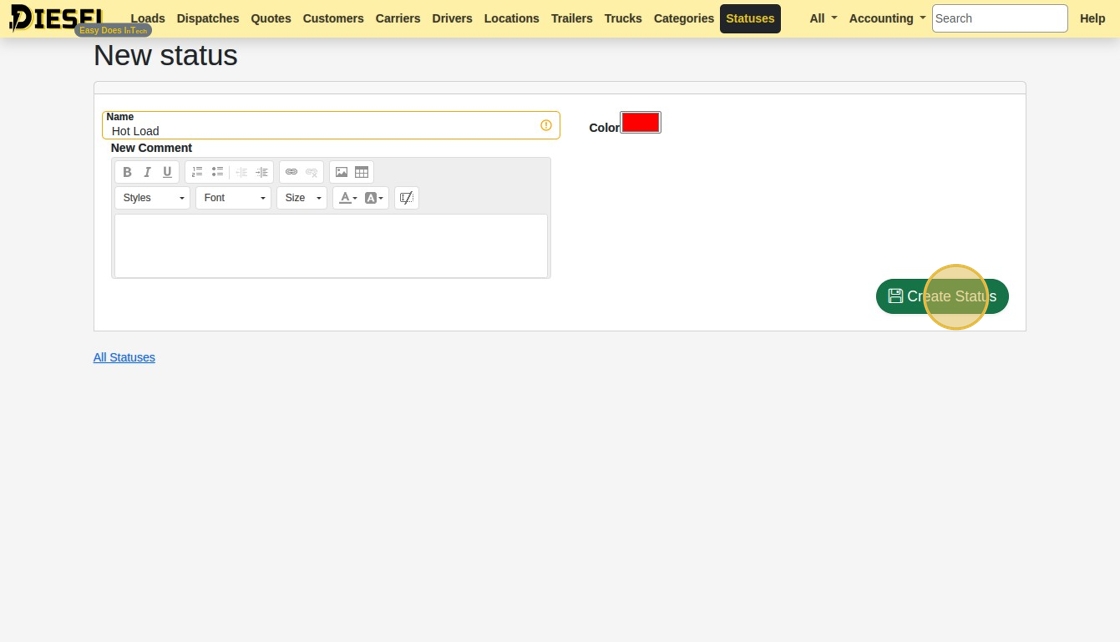Go to the Loads page
Screen dimensions: 1120x642
coord(148,19)
